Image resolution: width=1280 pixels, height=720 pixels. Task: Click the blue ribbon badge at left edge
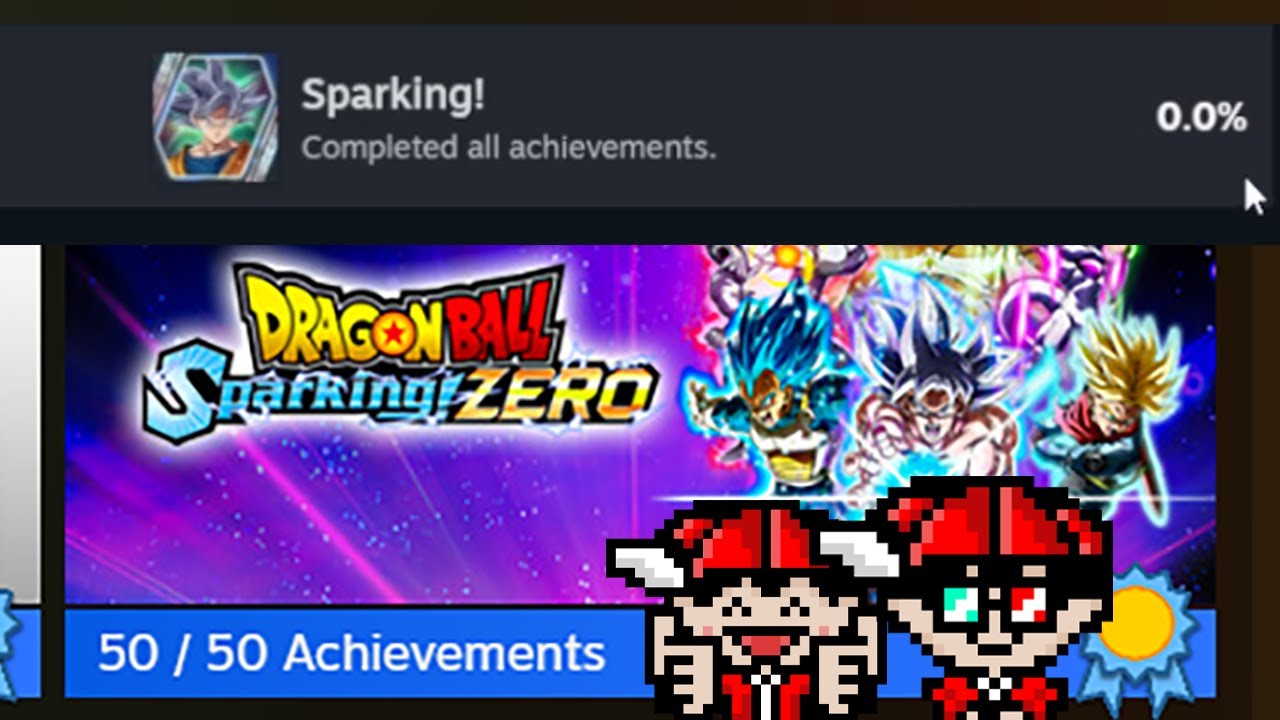point(8,632)
